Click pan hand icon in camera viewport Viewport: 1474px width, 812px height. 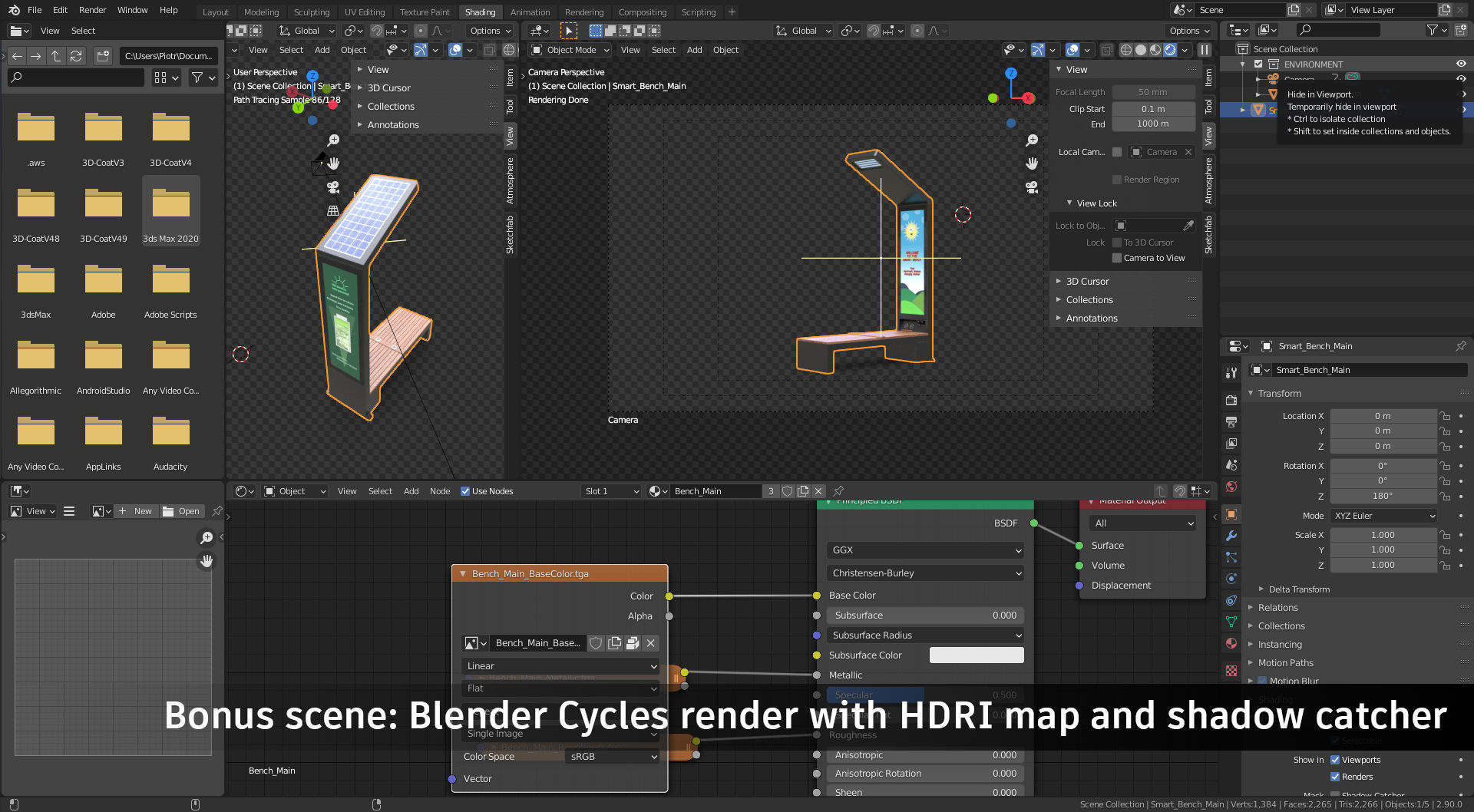[1032, 163]
